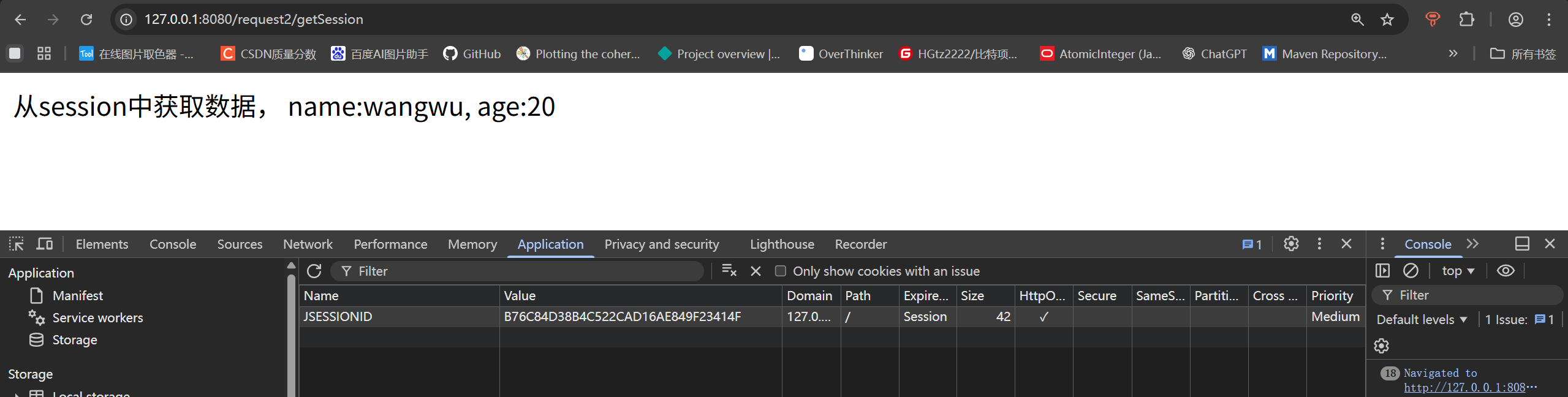Open the issues counter badge in DevTools
Viewport: 1568px width, 397px height.
[1252, 244]
